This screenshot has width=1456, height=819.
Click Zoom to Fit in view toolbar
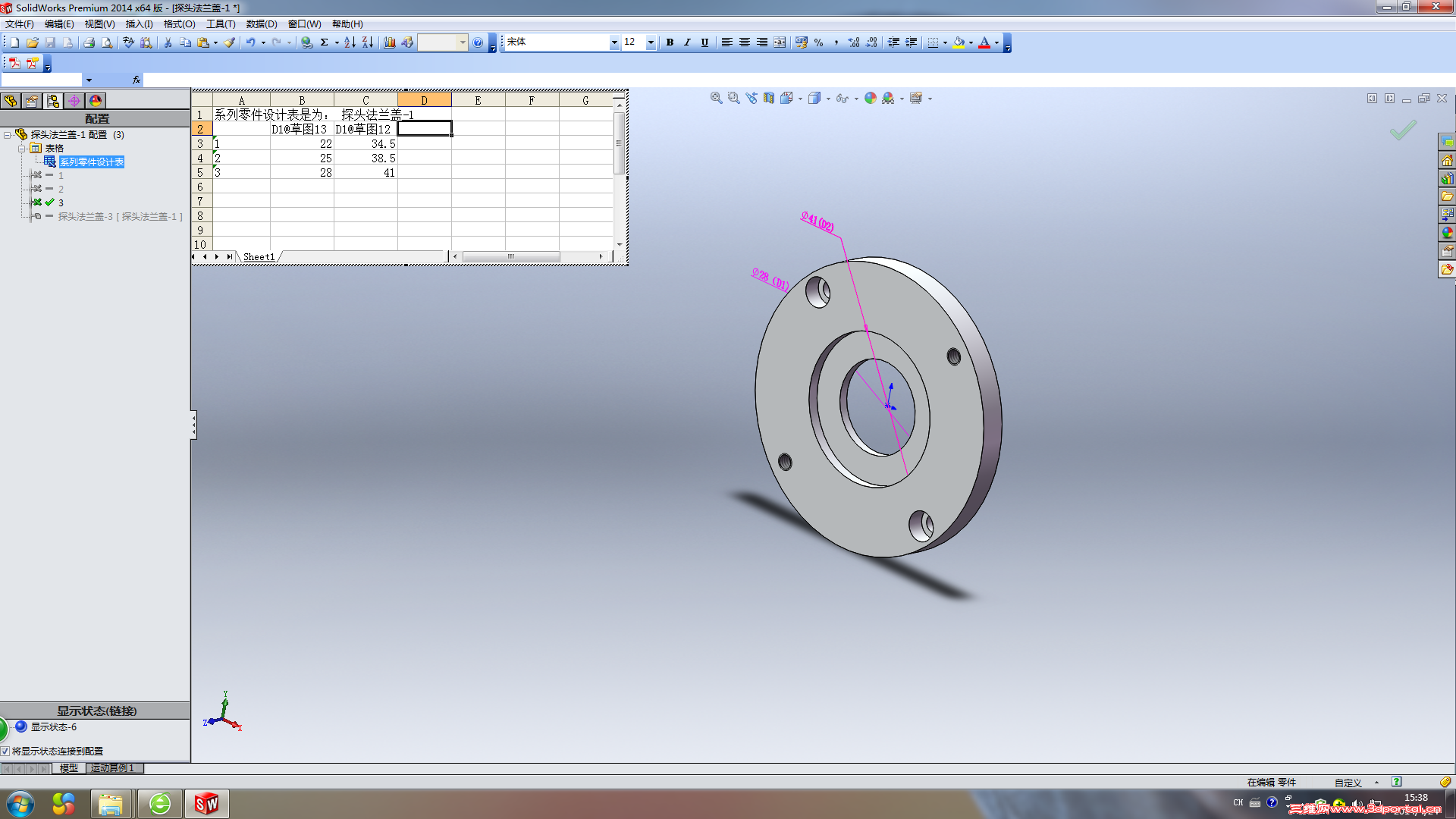pos(716,99)
